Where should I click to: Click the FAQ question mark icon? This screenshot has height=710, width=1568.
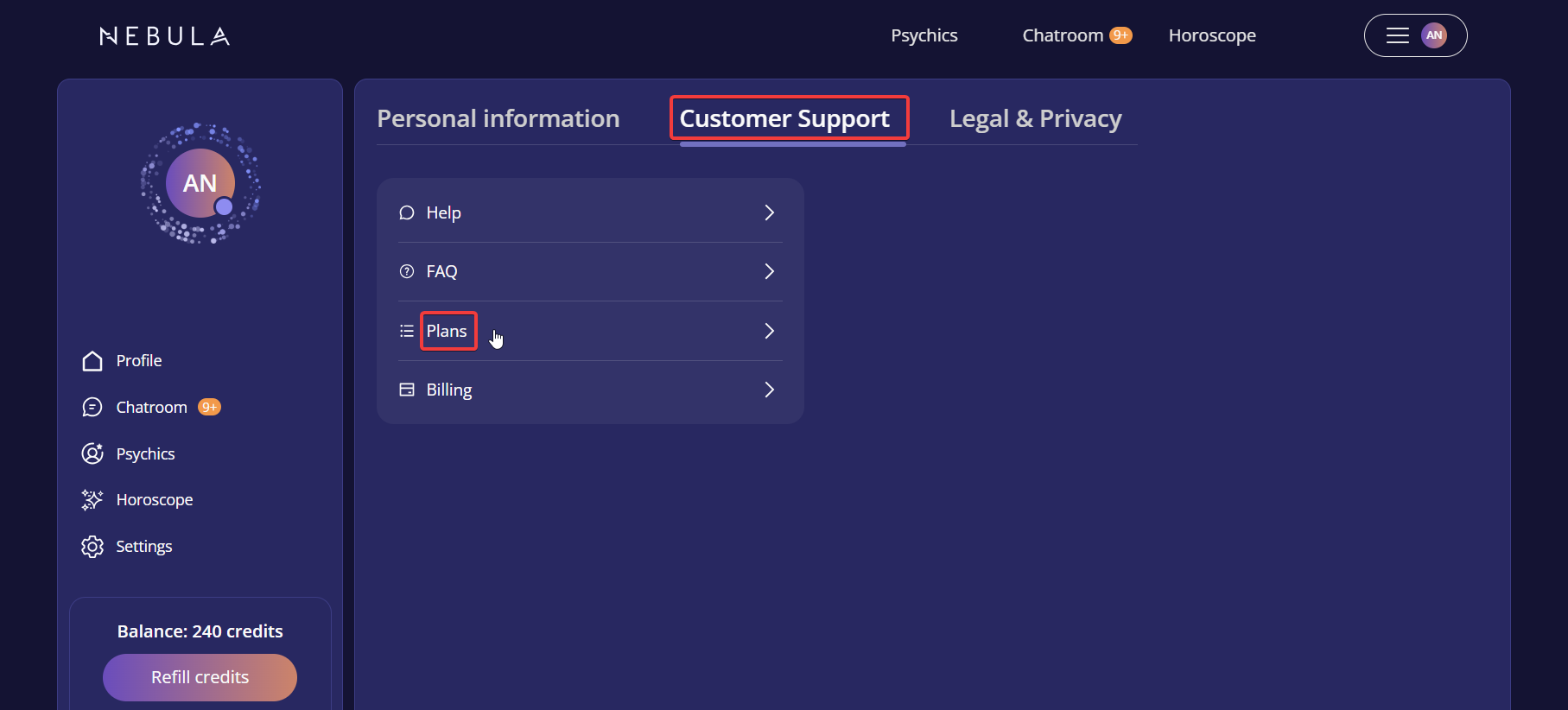pyautogui.click(x=407, y=271)
